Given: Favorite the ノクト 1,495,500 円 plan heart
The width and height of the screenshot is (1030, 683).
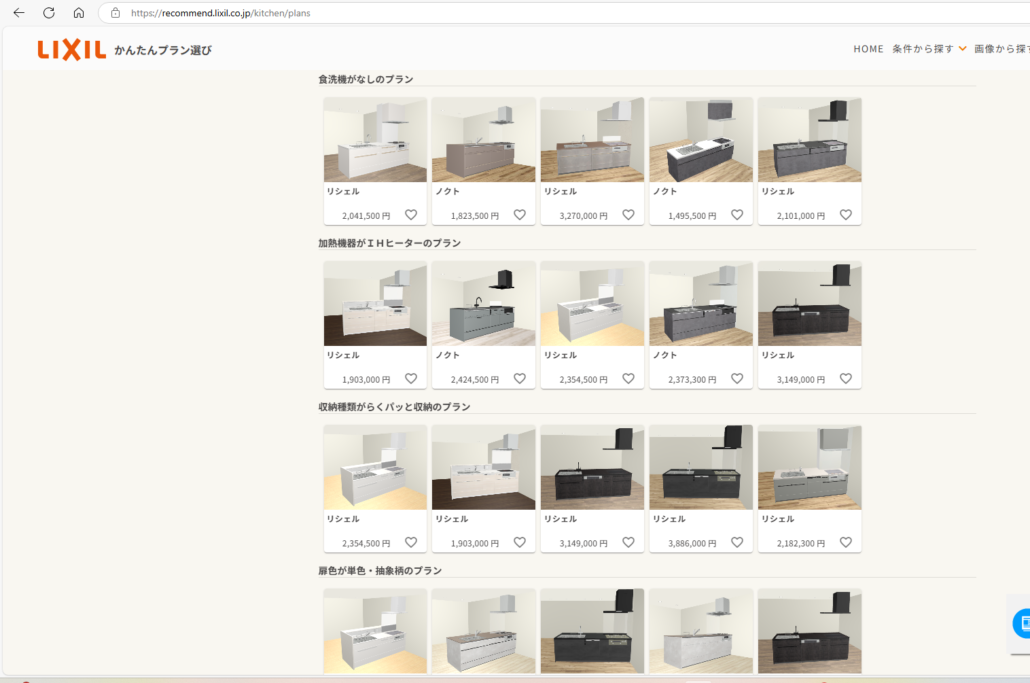Looking at the screenshot, I should coord(737,215).
